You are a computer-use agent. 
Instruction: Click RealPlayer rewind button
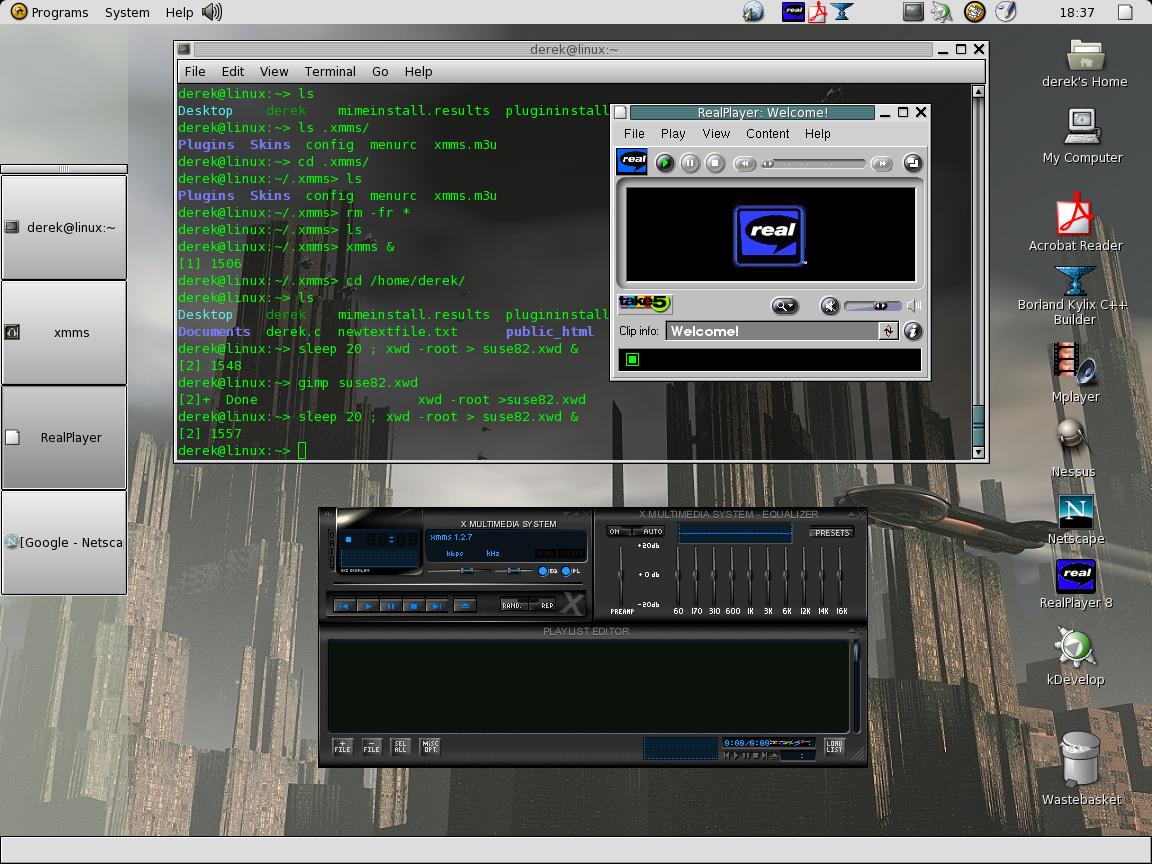coord(744,164)
